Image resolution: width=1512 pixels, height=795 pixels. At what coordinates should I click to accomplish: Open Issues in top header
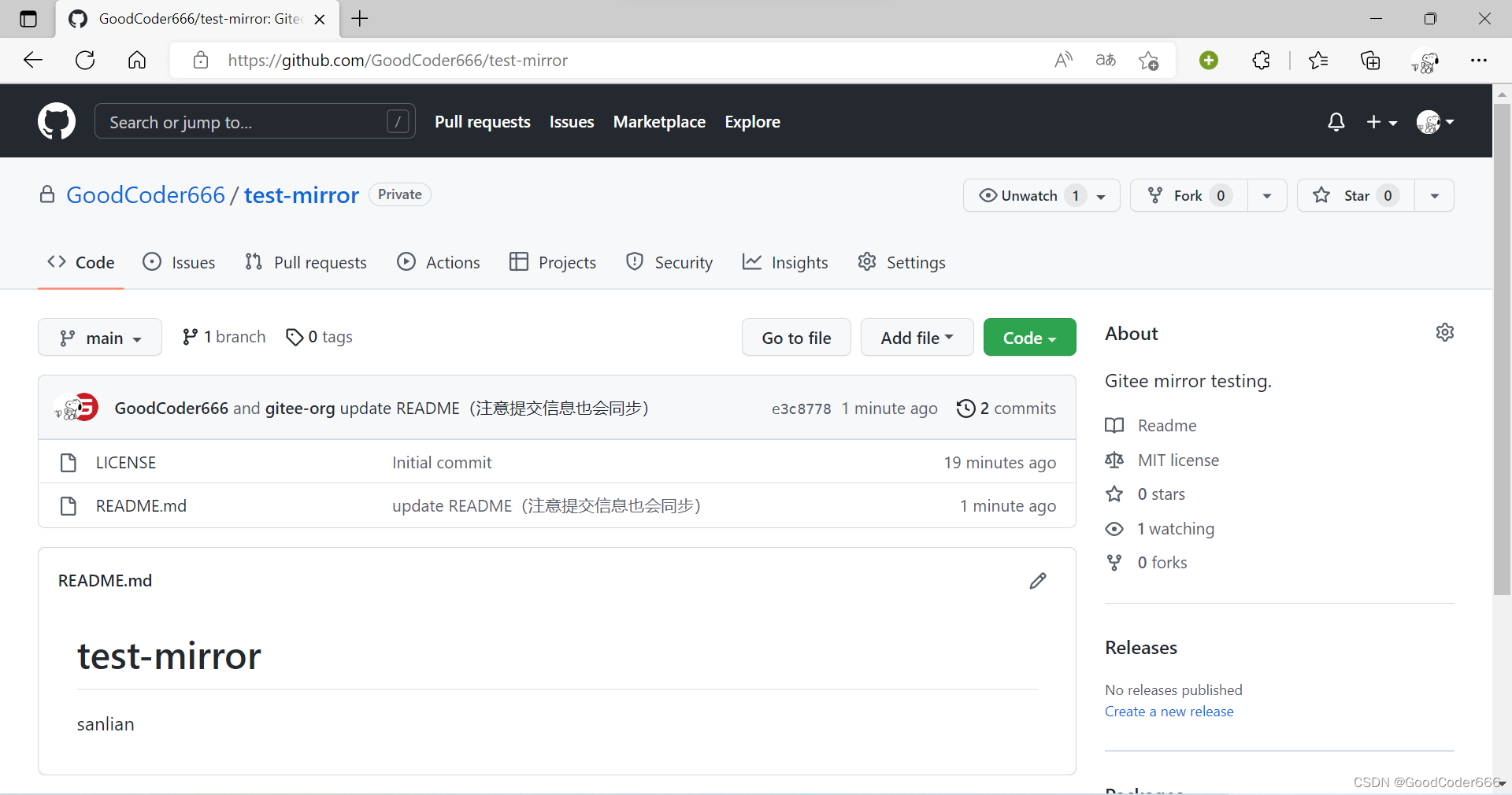tap(572, 122)
